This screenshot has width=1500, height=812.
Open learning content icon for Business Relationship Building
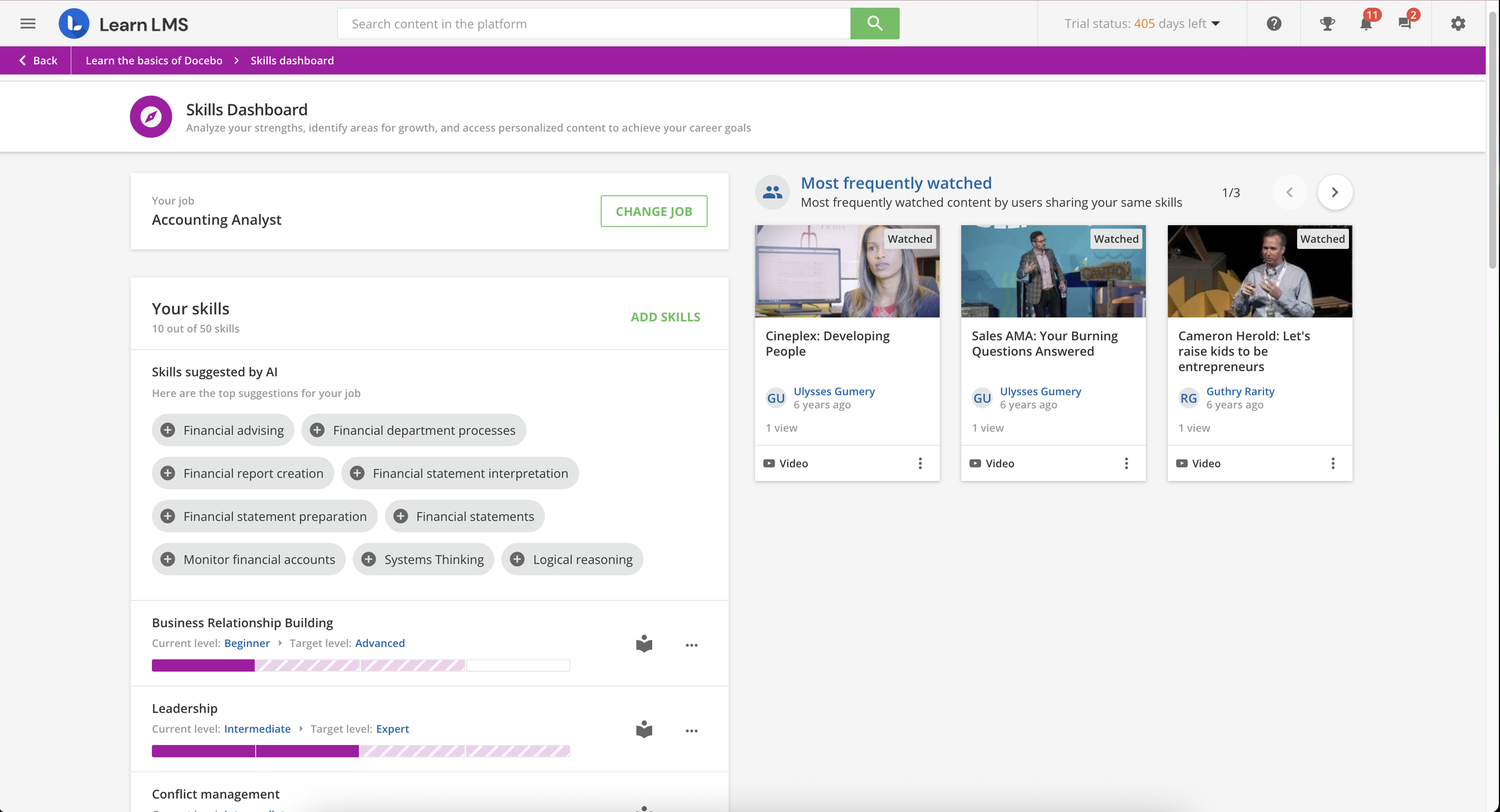pyautogui.click(x=644, y=644)
